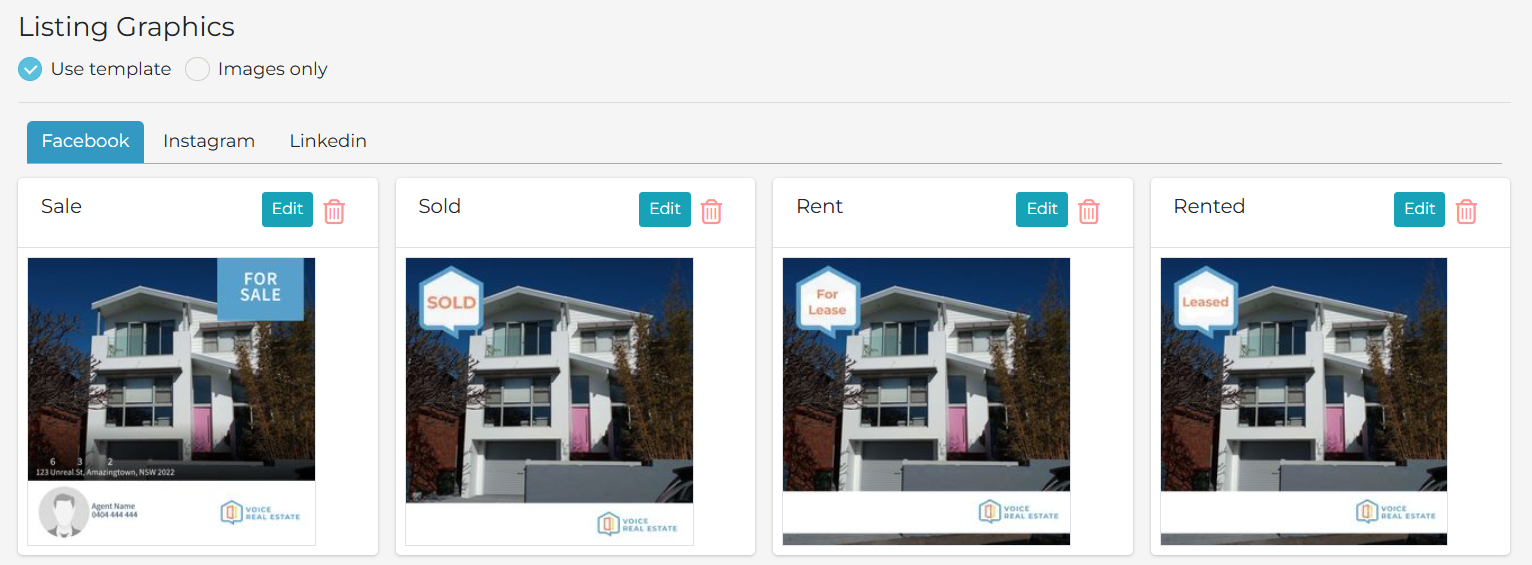Image resolution: width=1532 pixels, height=565 pixels.
Task: Edit the Rented listing graphic
Action: click(1419, 209)
